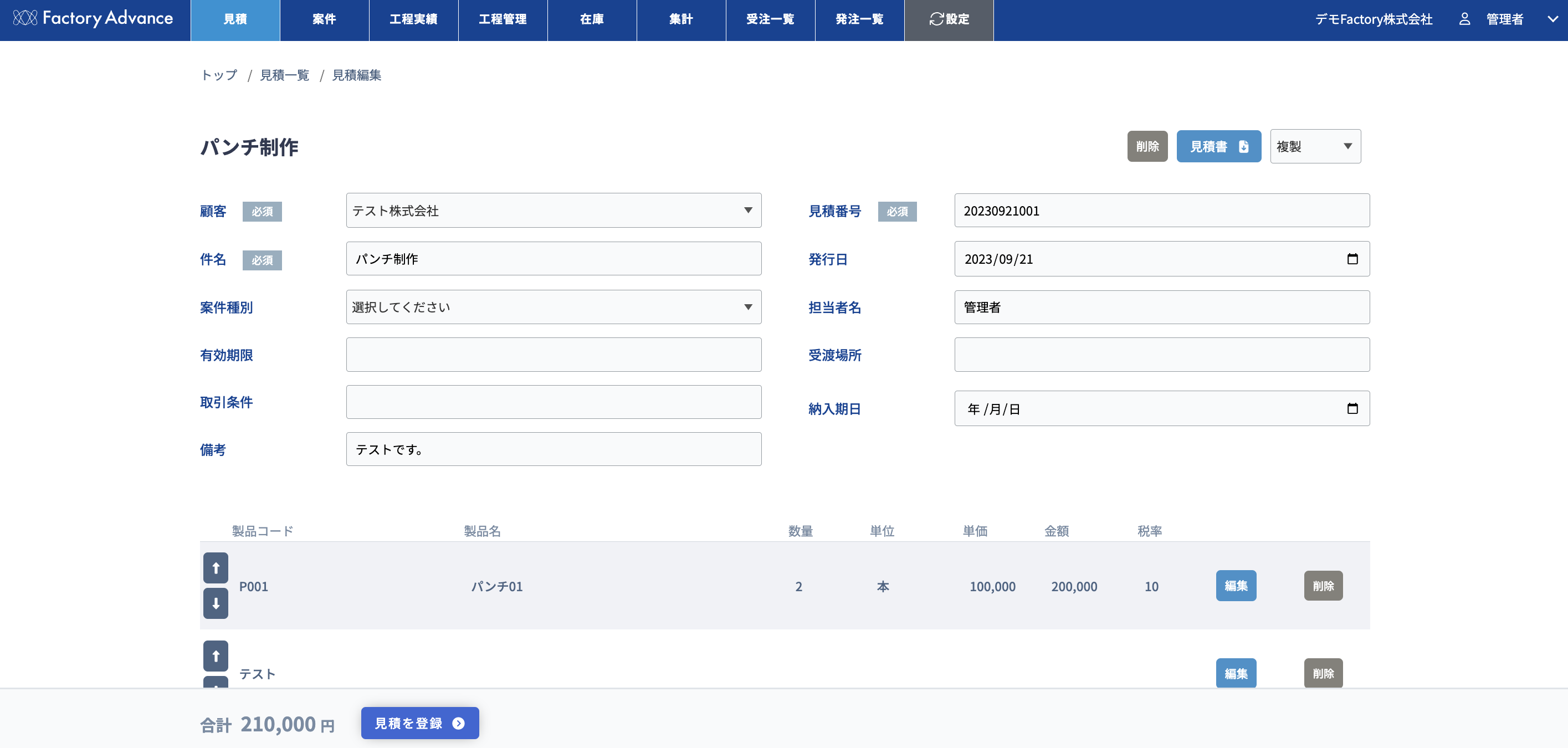Click the user profile icon
This screenshot has width=1568, height=748.
pos(1464,19)
